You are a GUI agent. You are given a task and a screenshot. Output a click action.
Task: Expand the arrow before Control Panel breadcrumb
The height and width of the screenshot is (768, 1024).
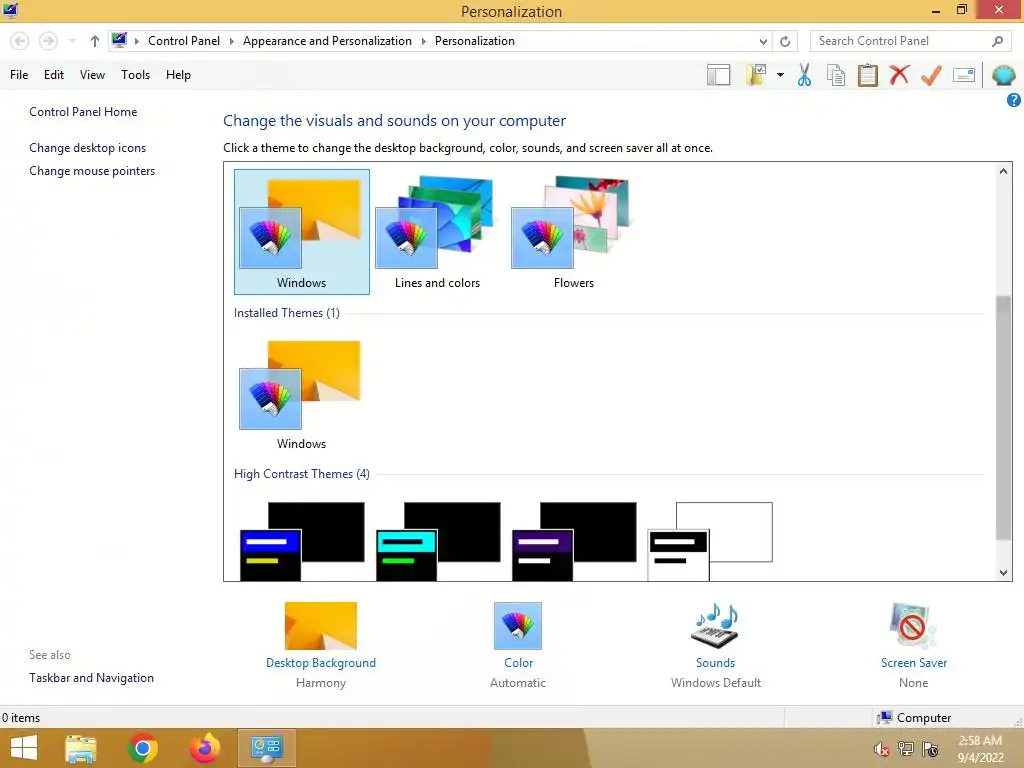coord(136,41)
